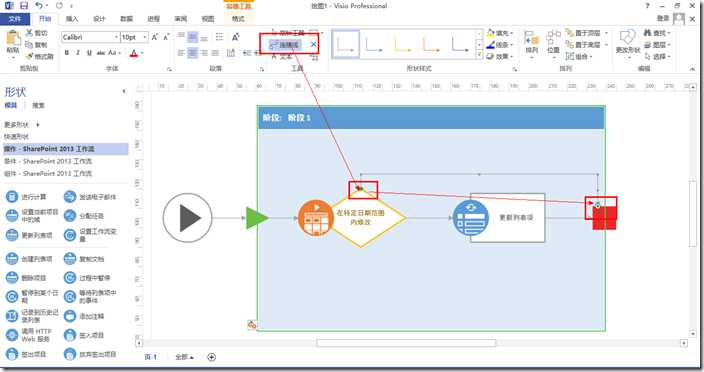Select the 删除项目 shape icon
Screen dimensions: 704x372
tap(12, 278)
